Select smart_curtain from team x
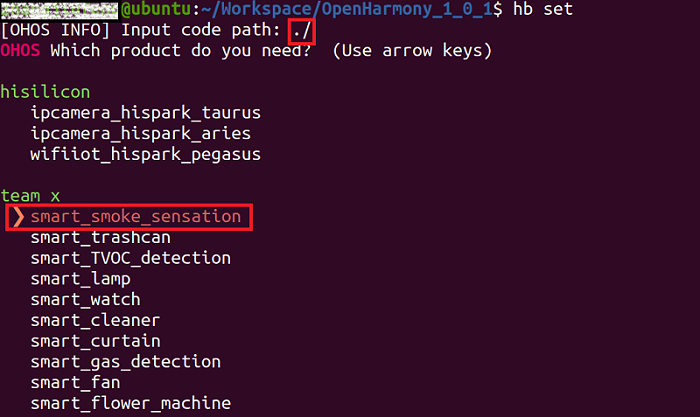 pyautogui.click(x=95, y=341)
